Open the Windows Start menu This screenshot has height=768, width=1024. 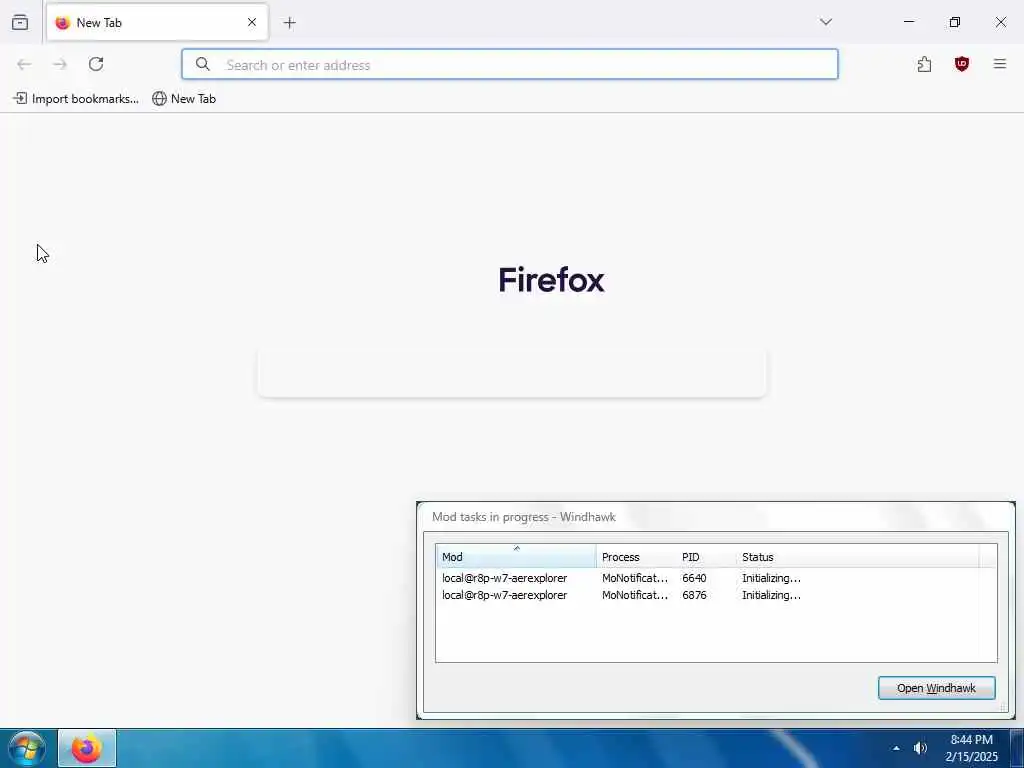(27, 748)
